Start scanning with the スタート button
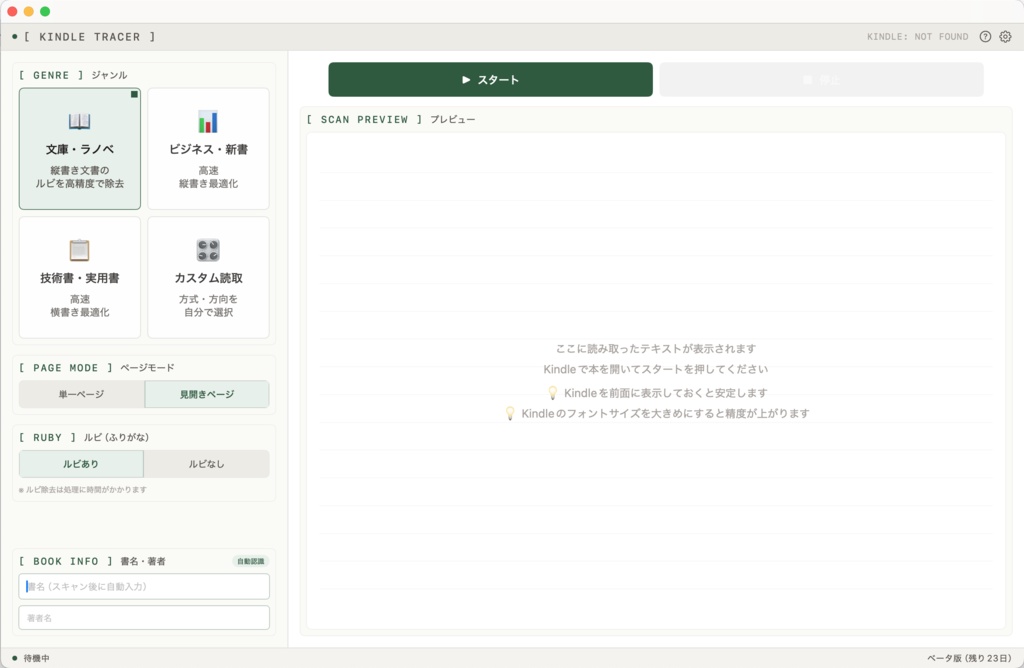The height and width of the screenshot is (668, 1024). point(490,80)
